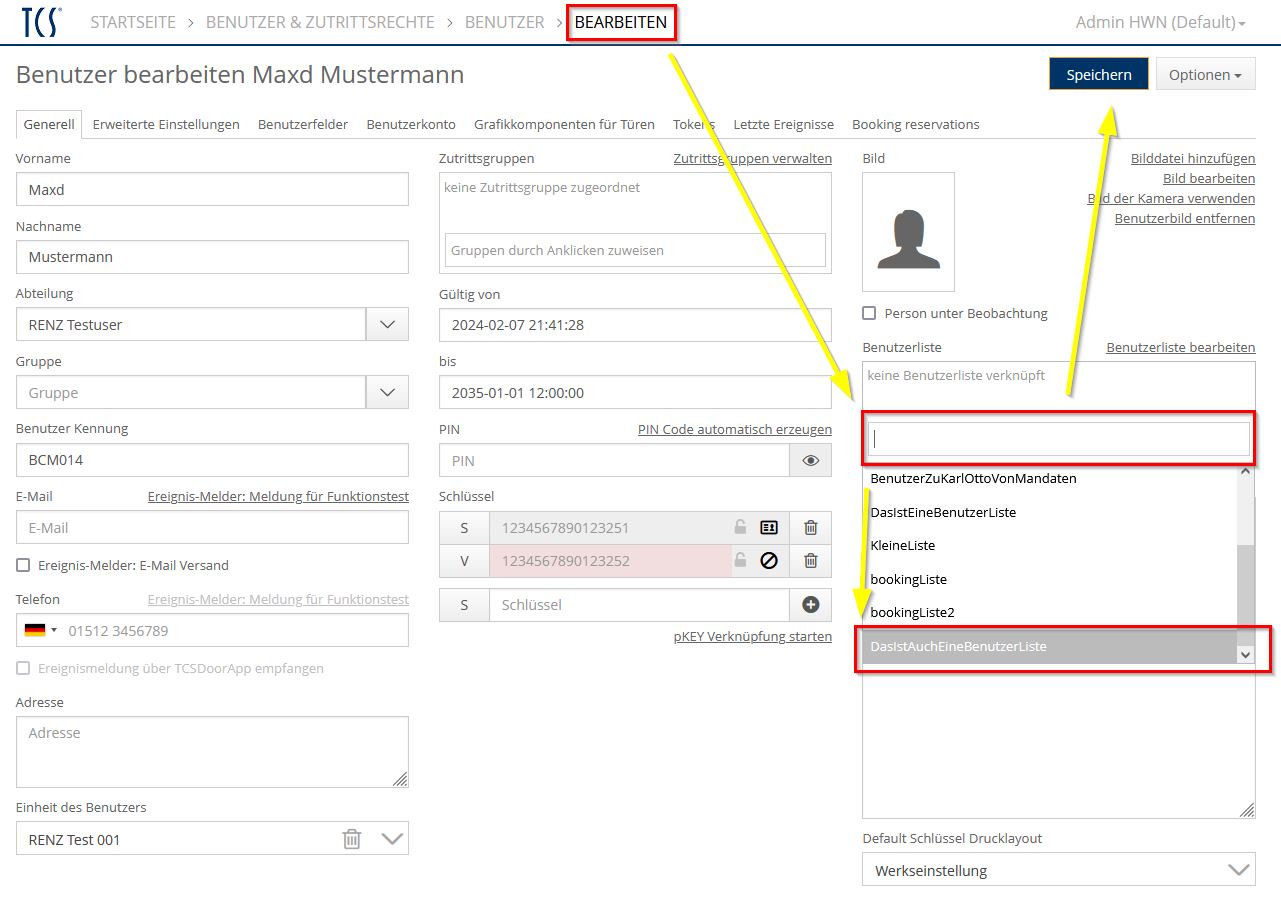Viewport: 1281px width, 904px height.
Task: Click the ID card icon for first key
Action: tap(768, 528)
